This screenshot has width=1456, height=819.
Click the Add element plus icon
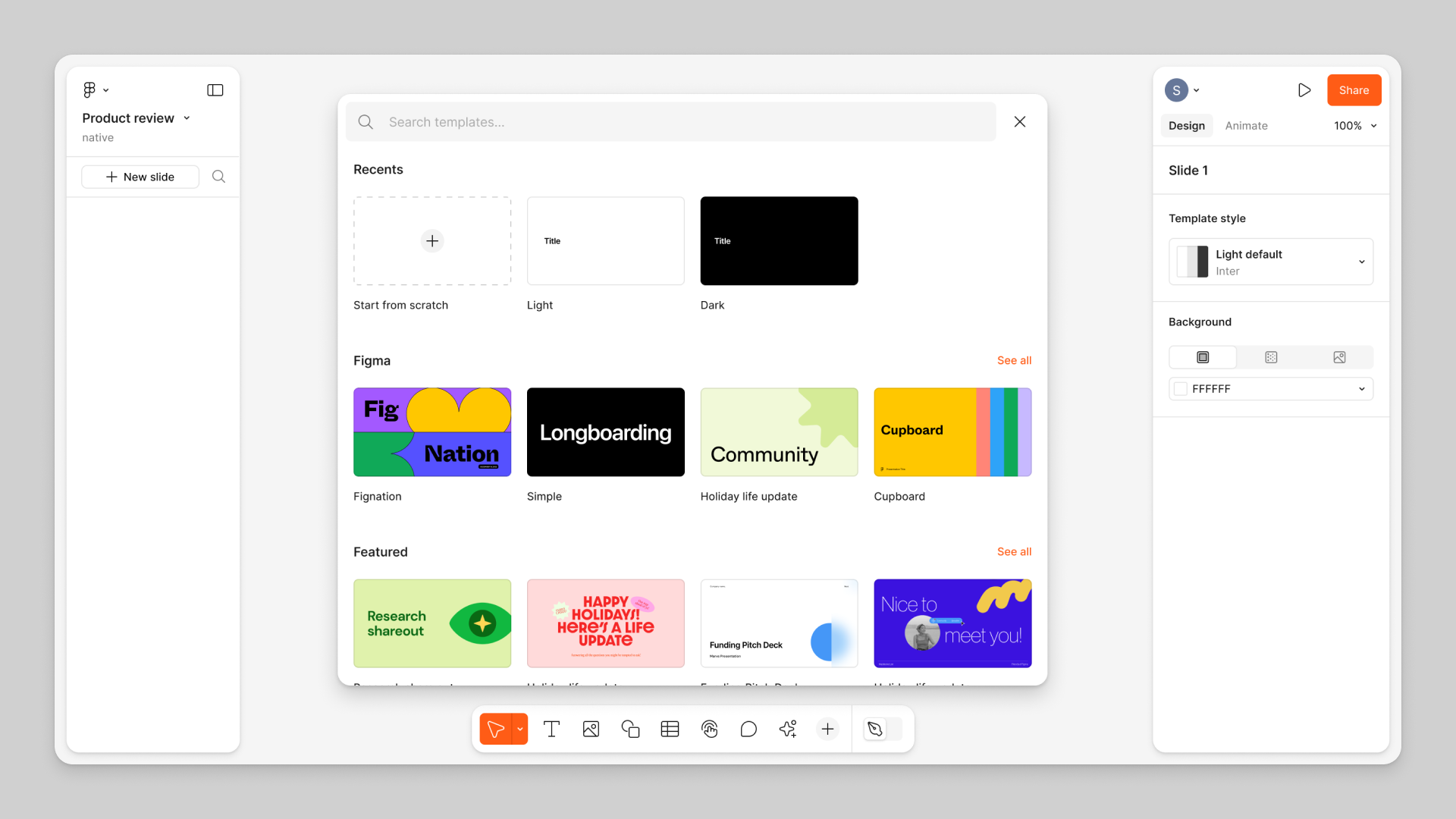[828, 728]
